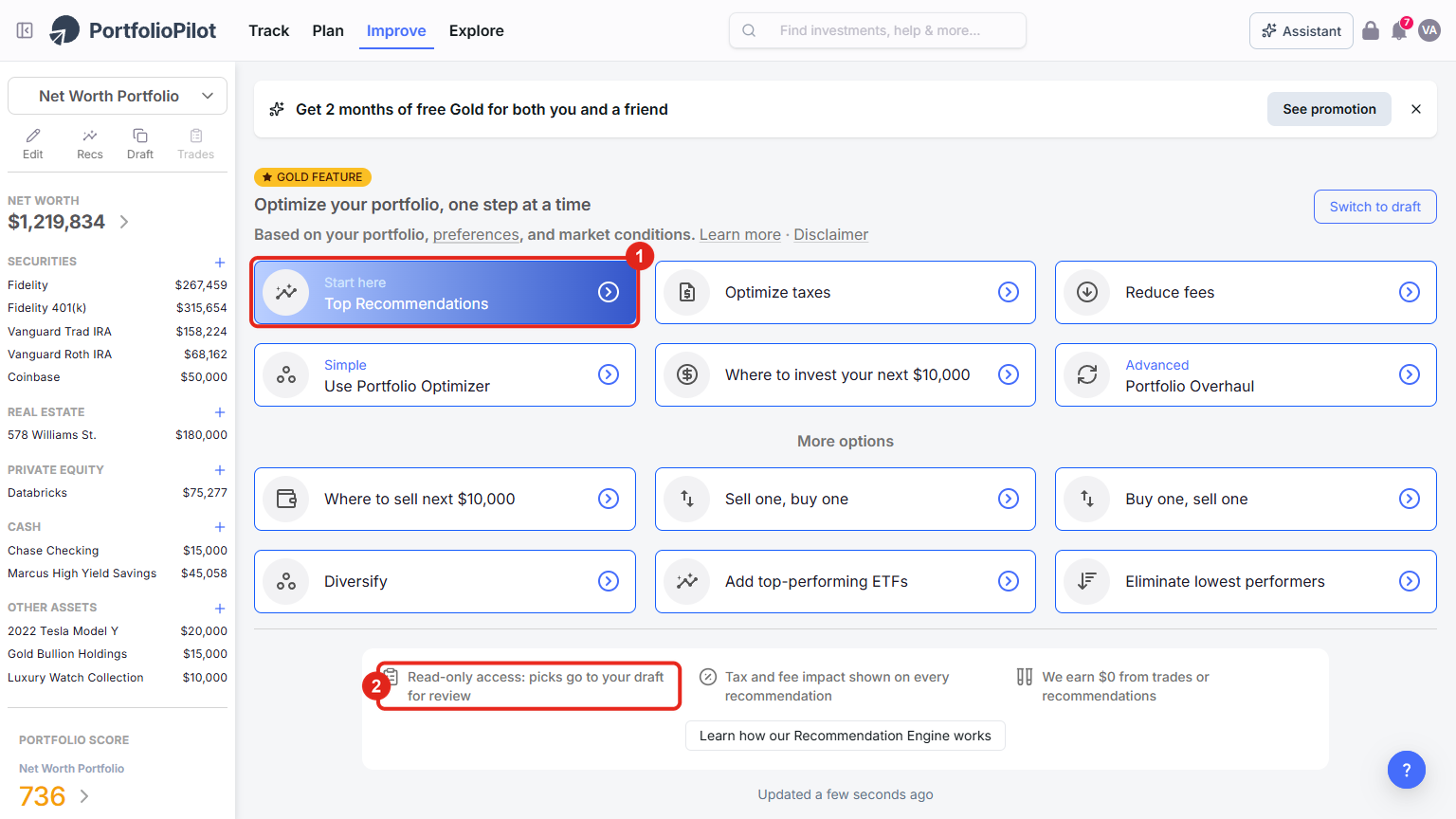Start Top Recommendations card
The height and width of the screenshot is (819, 1456).
(x=445, y=292)
